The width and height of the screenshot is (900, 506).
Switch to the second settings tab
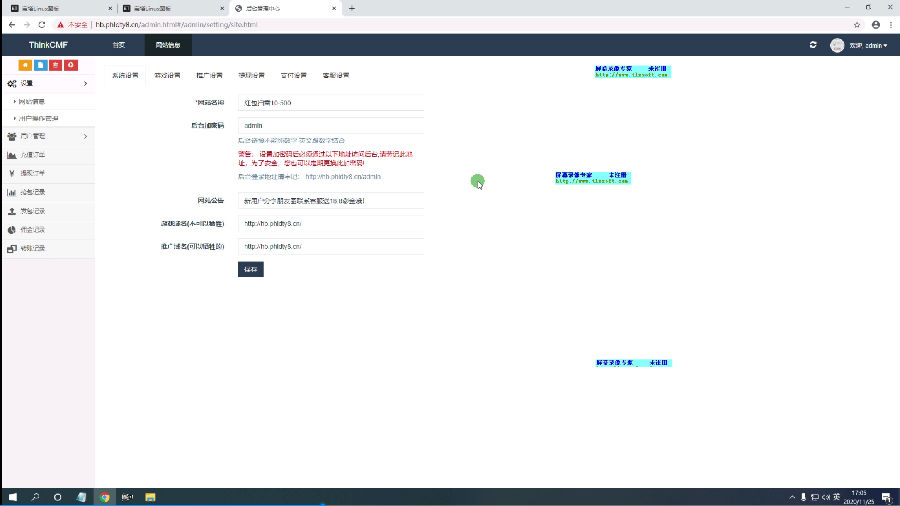[x=167, y=75]
